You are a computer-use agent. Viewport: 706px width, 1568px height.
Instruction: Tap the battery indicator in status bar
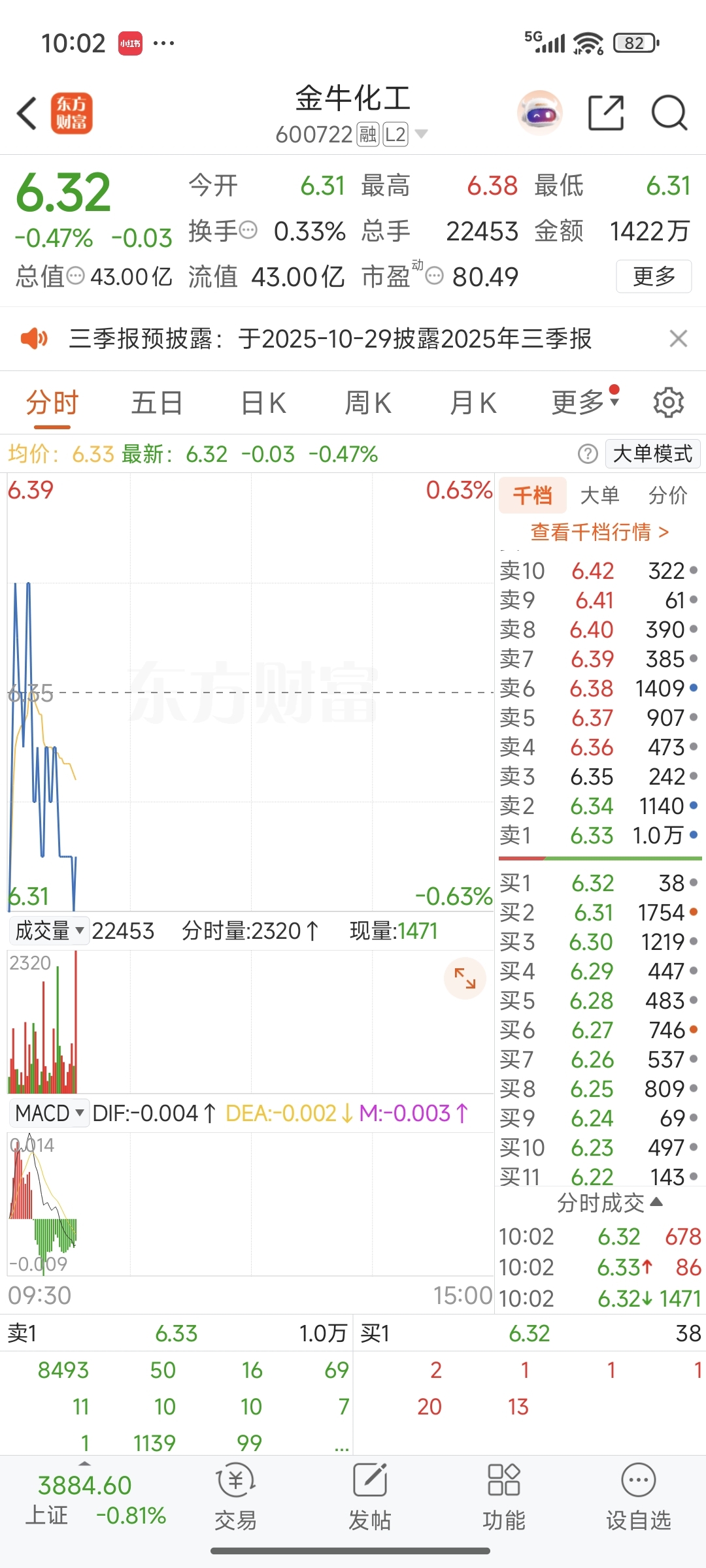[x=636, y=43]
